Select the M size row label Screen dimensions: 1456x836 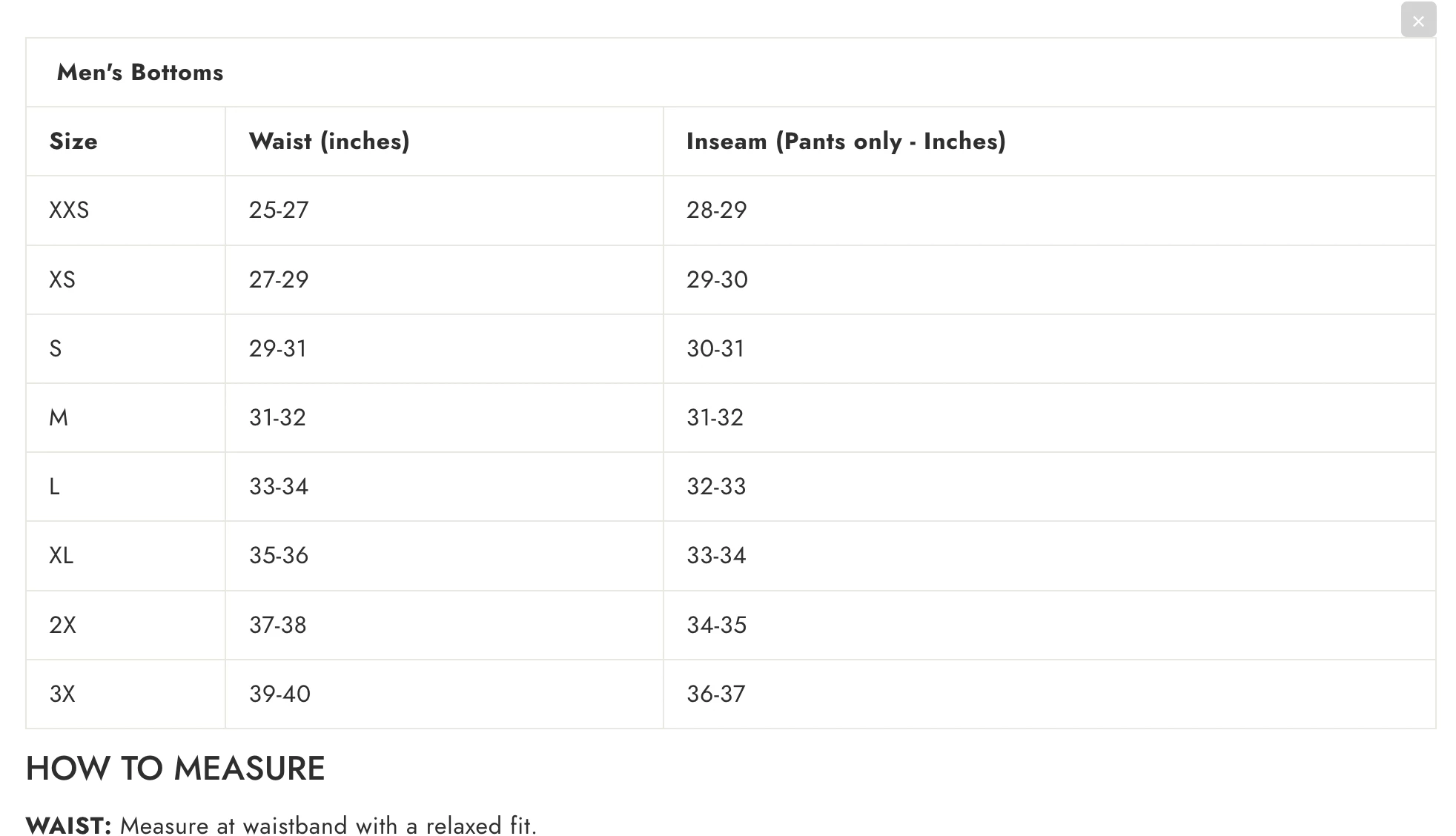point(59,418)
